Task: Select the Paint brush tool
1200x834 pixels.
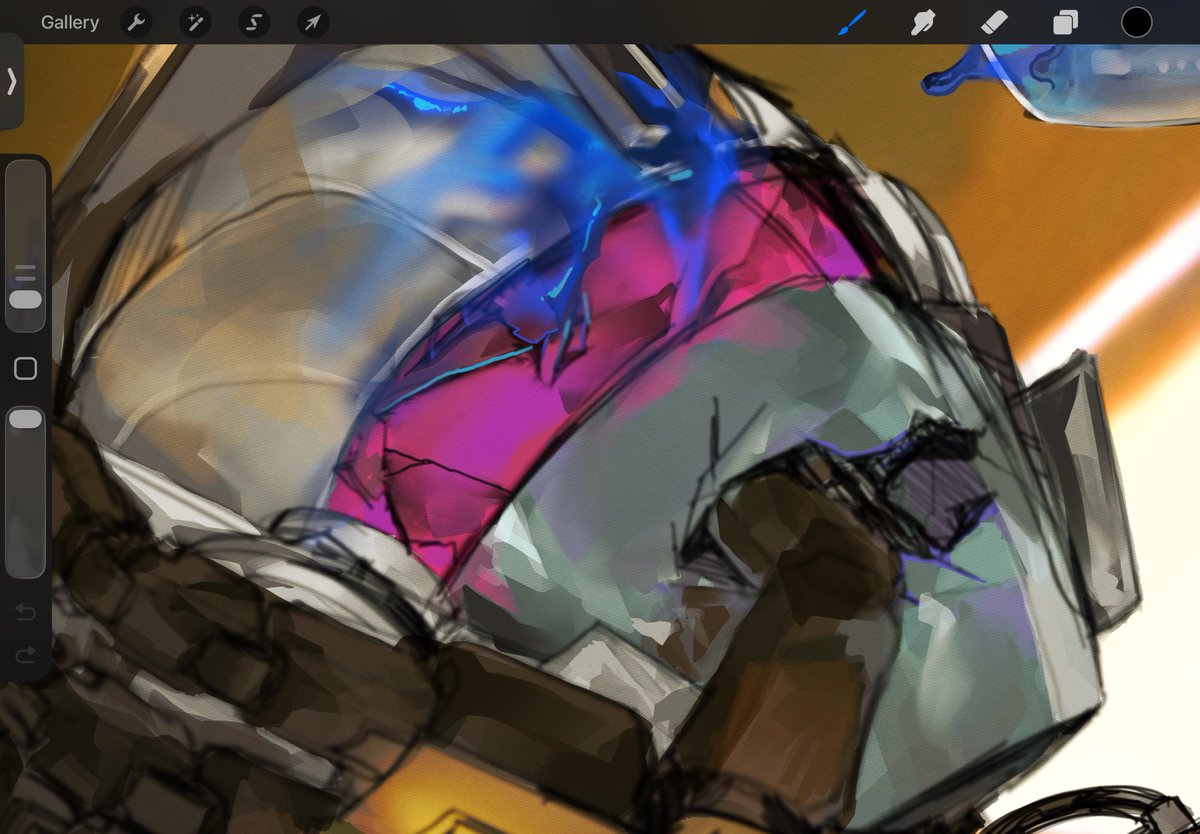Action: click(852, 22)
